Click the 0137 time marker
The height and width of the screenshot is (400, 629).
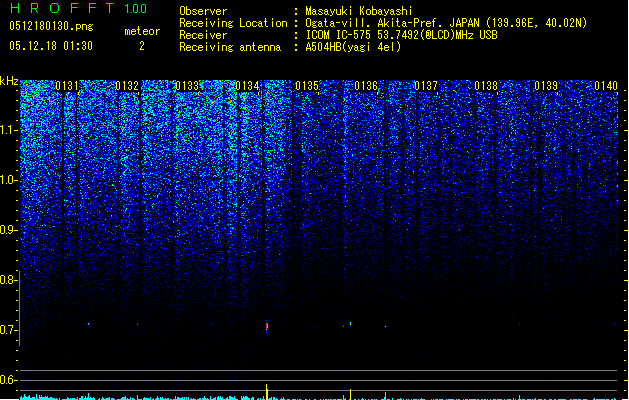click(x=426, y=86)
